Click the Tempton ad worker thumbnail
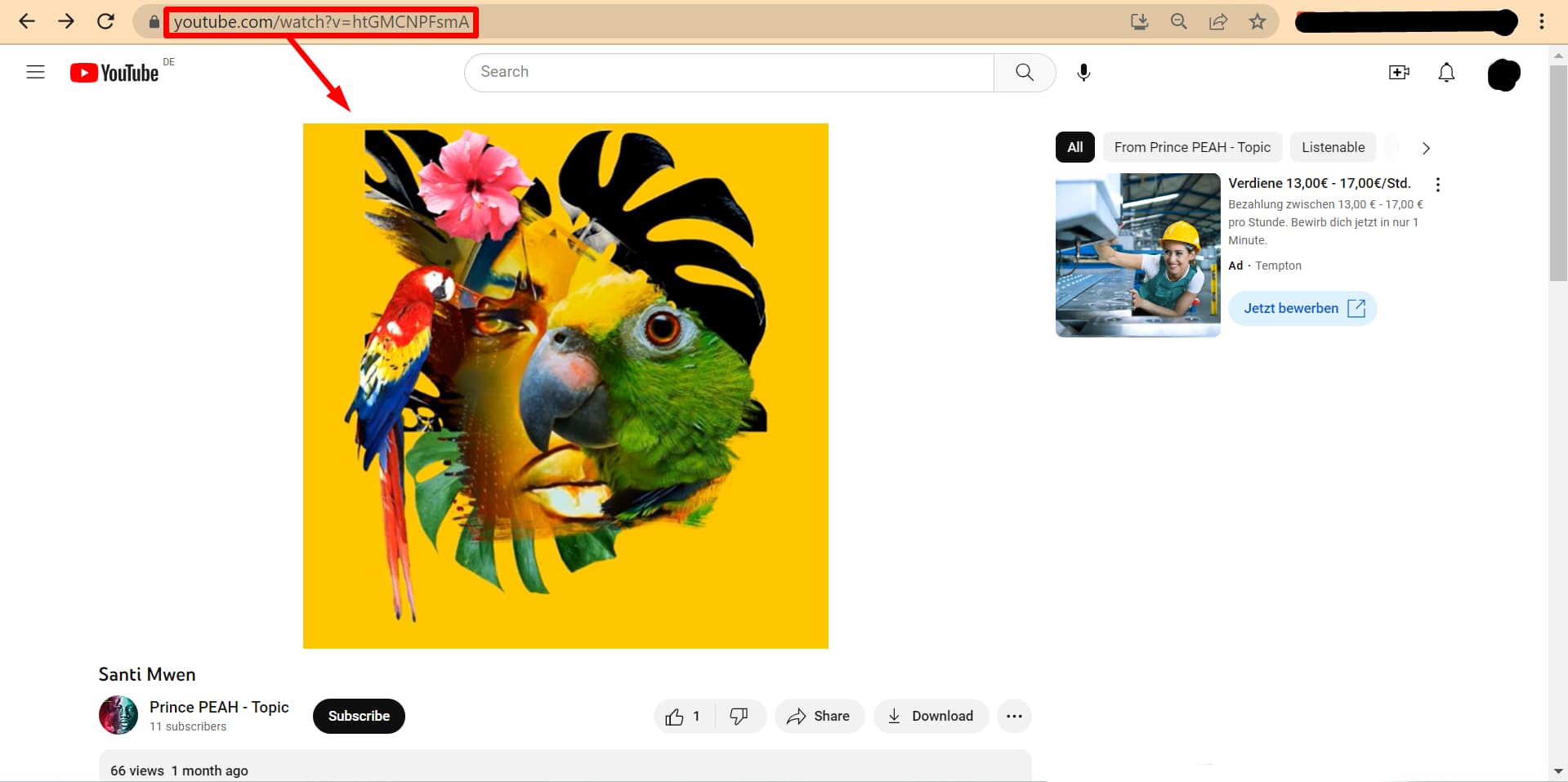Image resolution: width=1568 pixels, height=782 pixels. pos(1137,255)
